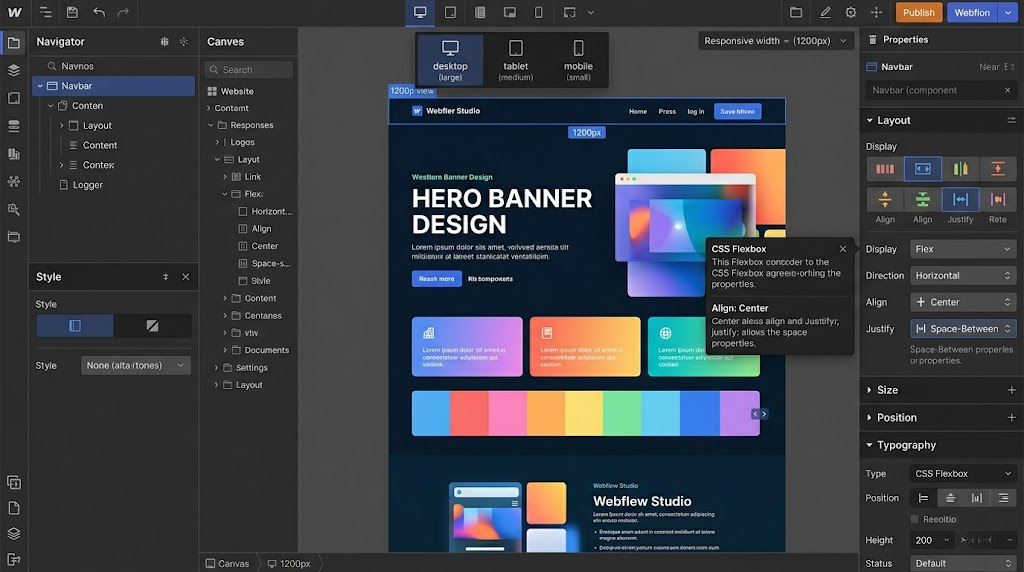The height and width of the screenshot is (572, 1024).
Task: Select the first display block icon in Layout
Action: [x=885, y=169]
